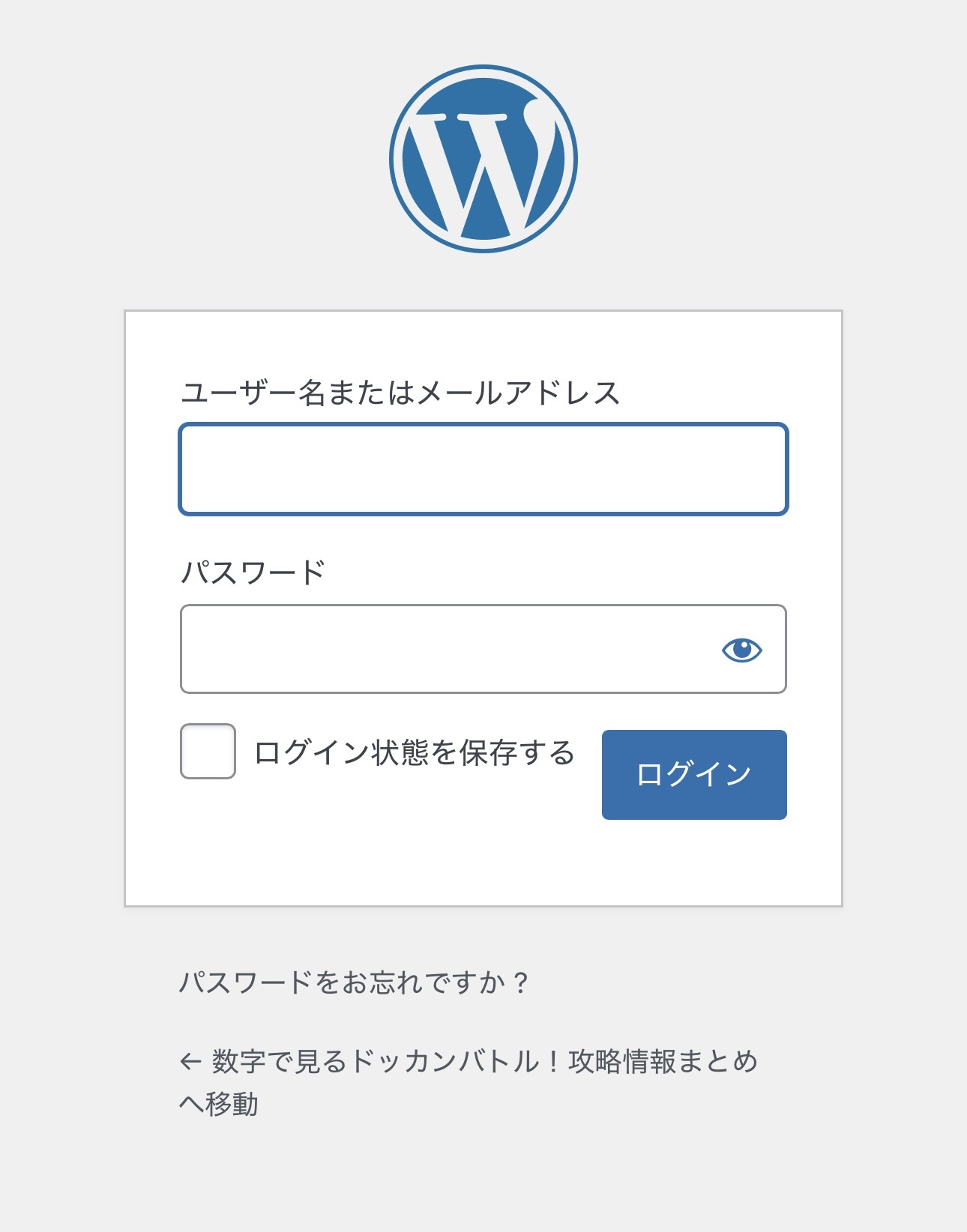Click the 攻略情報まとめ return link
Screen dimensions: 967x1232
663,1061
